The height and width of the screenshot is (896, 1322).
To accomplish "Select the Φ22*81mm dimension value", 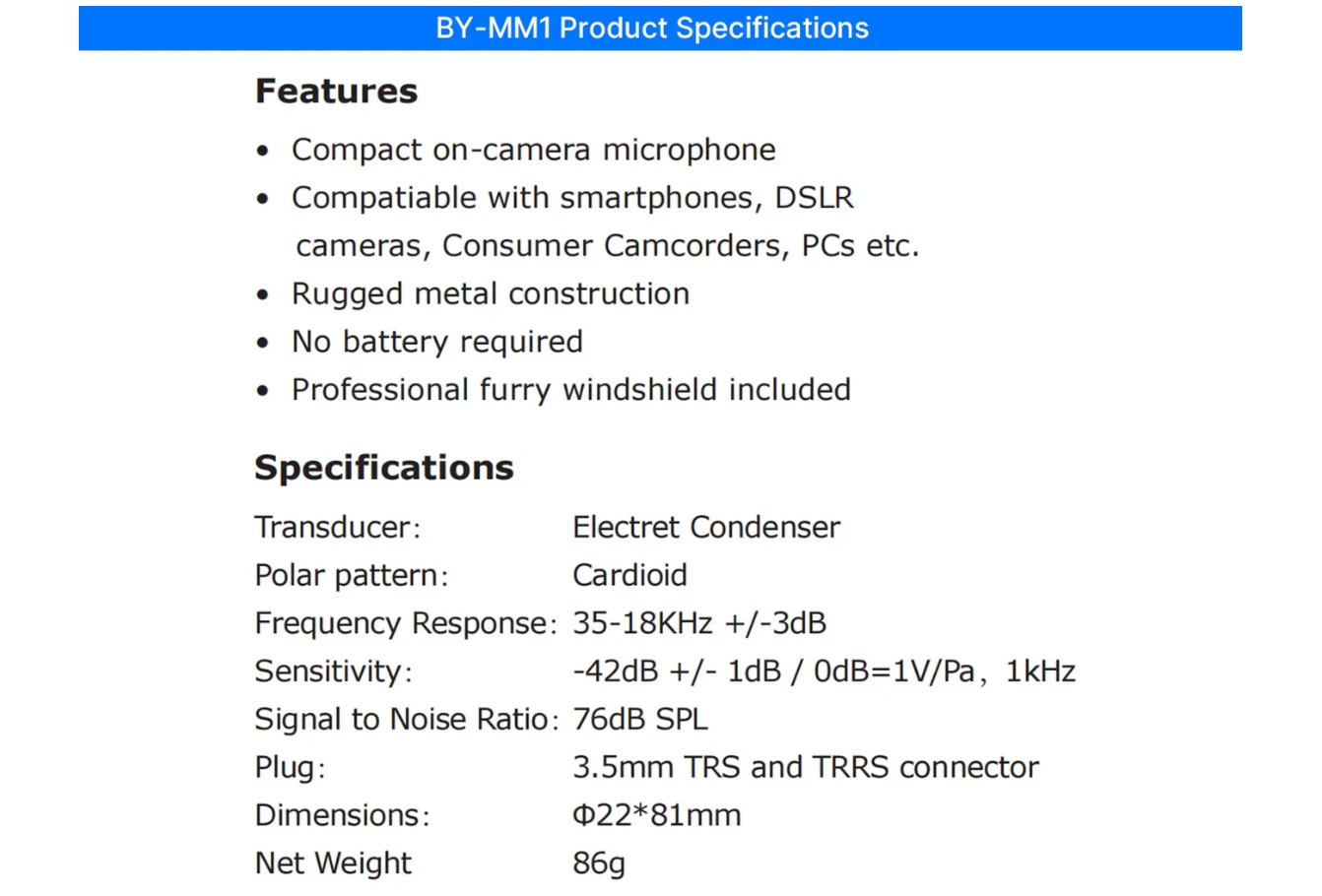I will (x=657, y=815).
